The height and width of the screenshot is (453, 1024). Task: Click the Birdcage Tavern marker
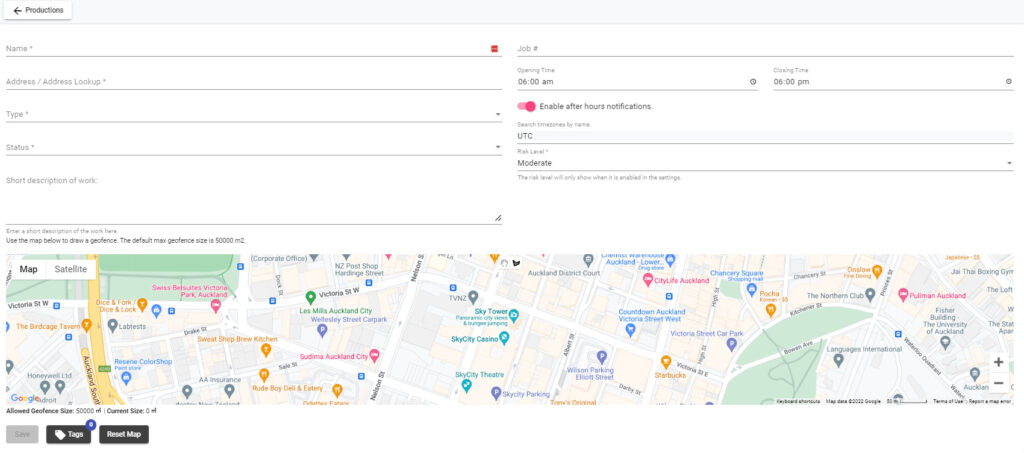point(86,324)
